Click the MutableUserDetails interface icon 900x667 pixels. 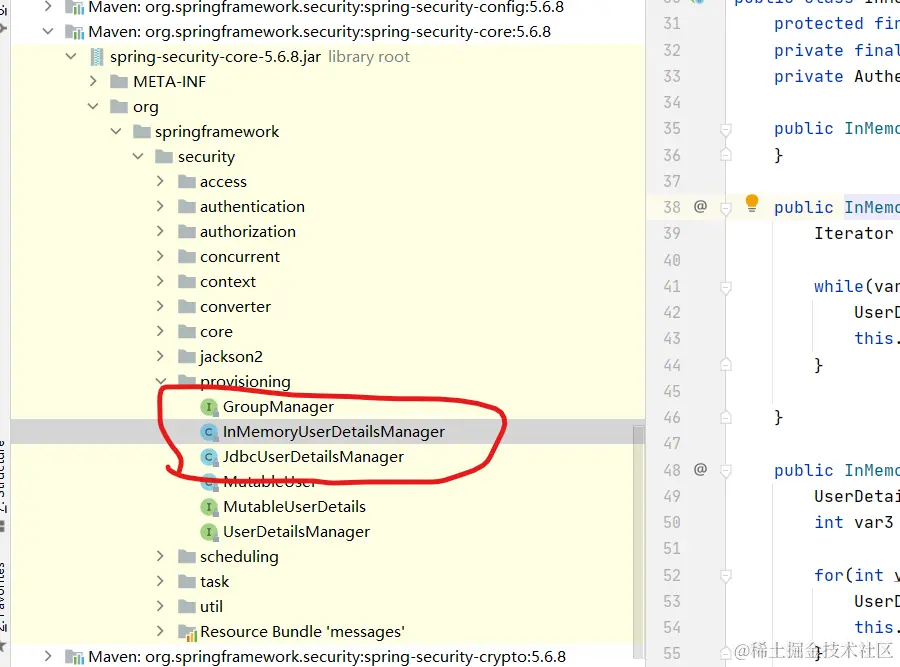coord(209,507)
